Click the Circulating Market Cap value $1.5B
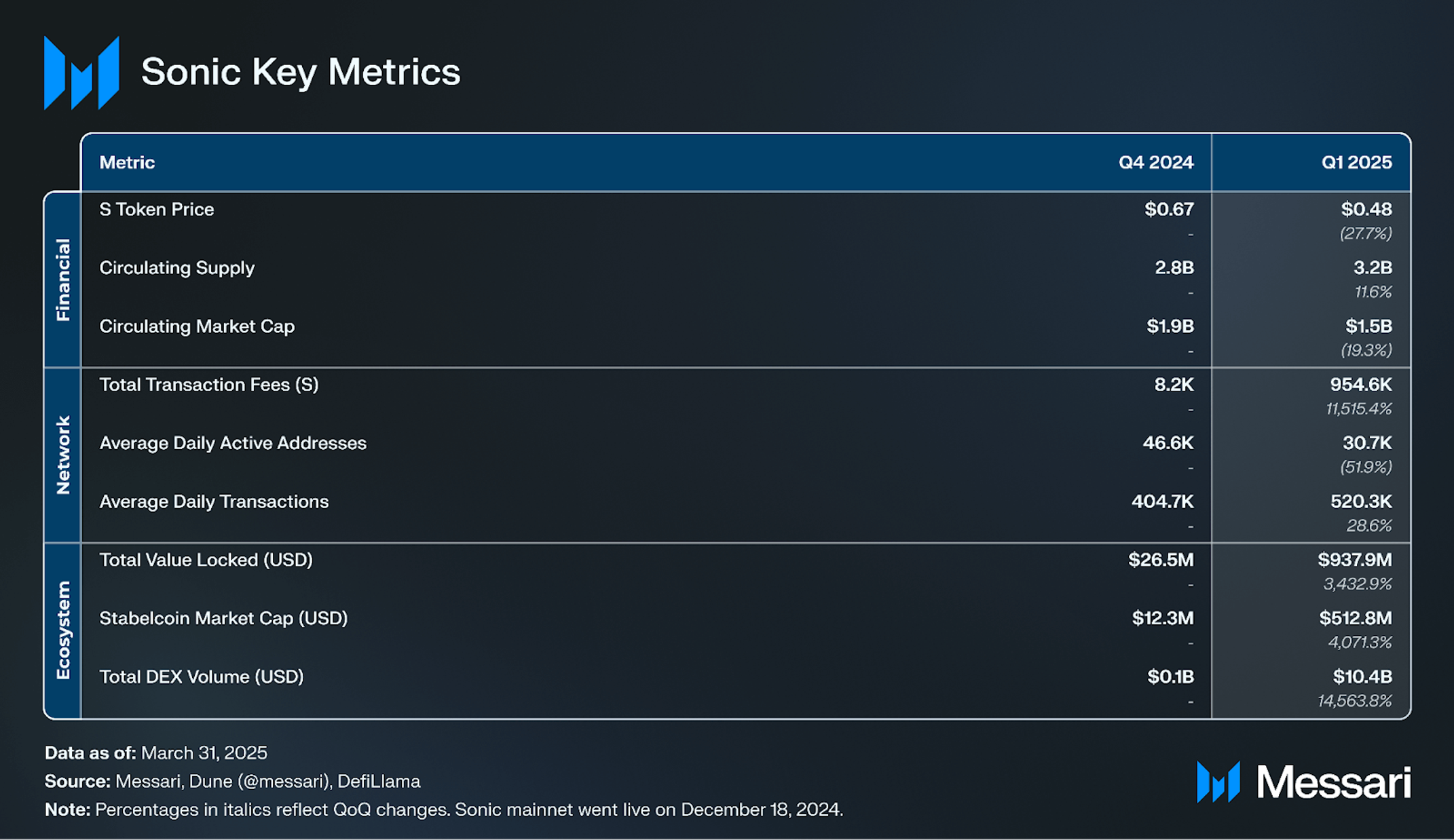The image size is (1454, 840). (x=1368, y=326)
